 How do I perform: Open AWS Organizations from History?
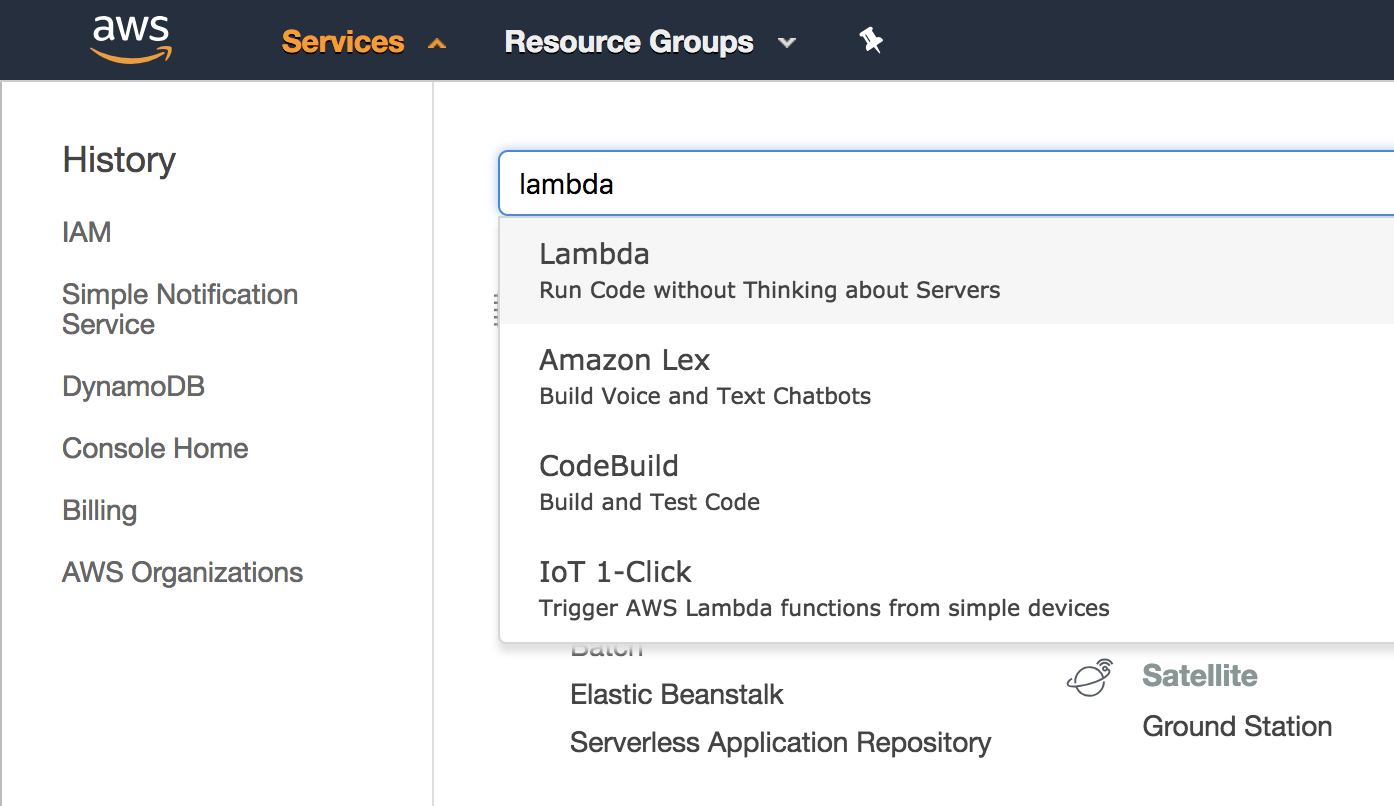[x=182, y=572]
